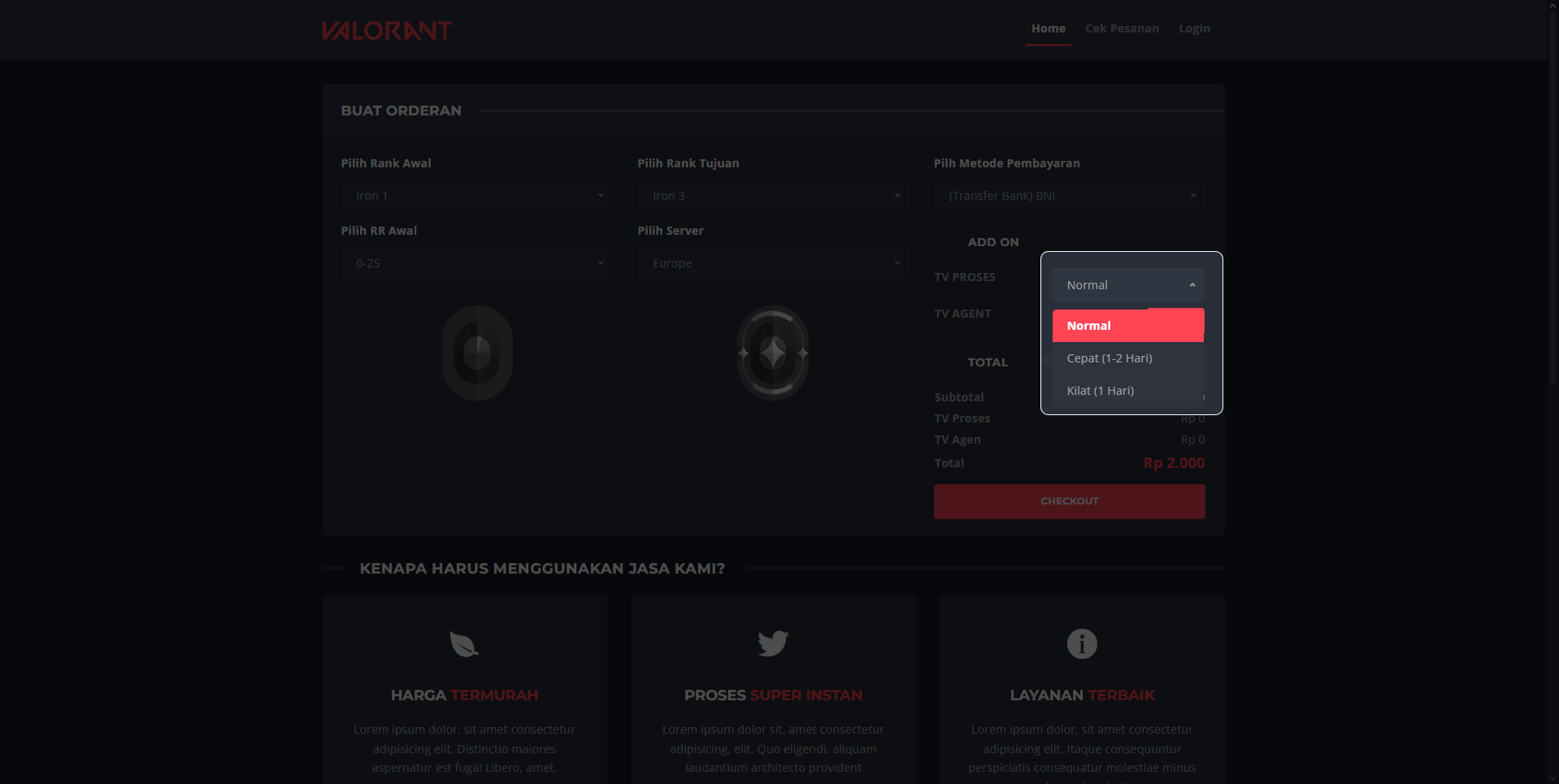Click the BUAT ORDERAN title
The width and height of the screenshot is (1559, 784).
coord(401,110)
